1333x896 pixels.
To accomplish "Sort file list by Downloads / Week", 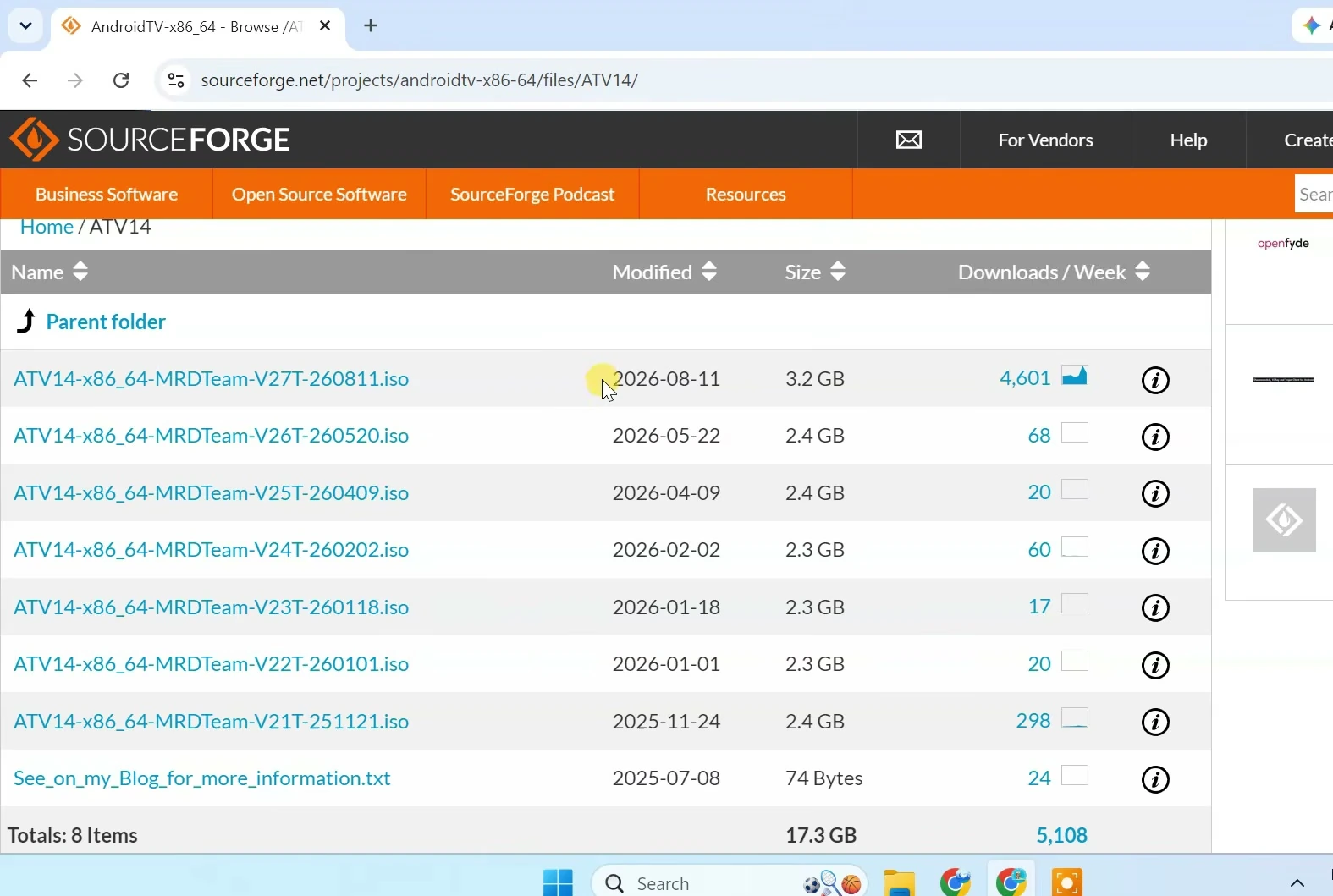I will click(1054, 272).
